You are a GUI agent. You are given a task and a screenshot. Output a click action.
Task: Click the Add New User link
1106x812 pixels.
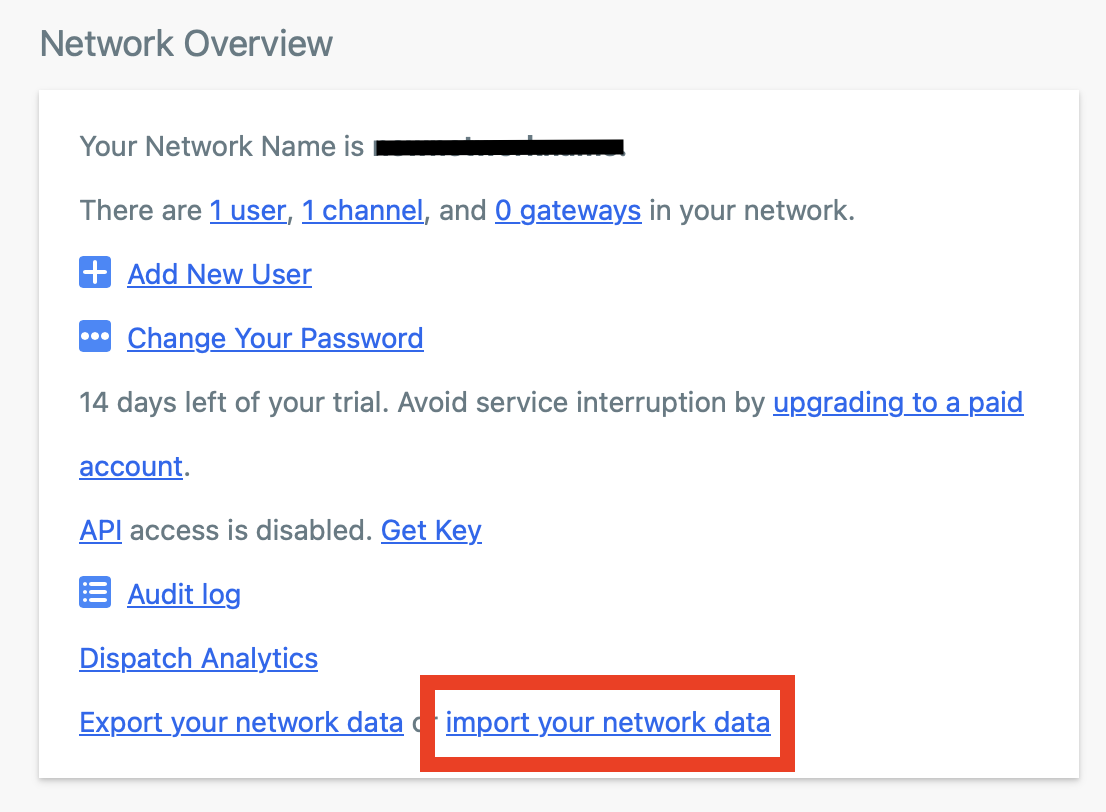219,275
